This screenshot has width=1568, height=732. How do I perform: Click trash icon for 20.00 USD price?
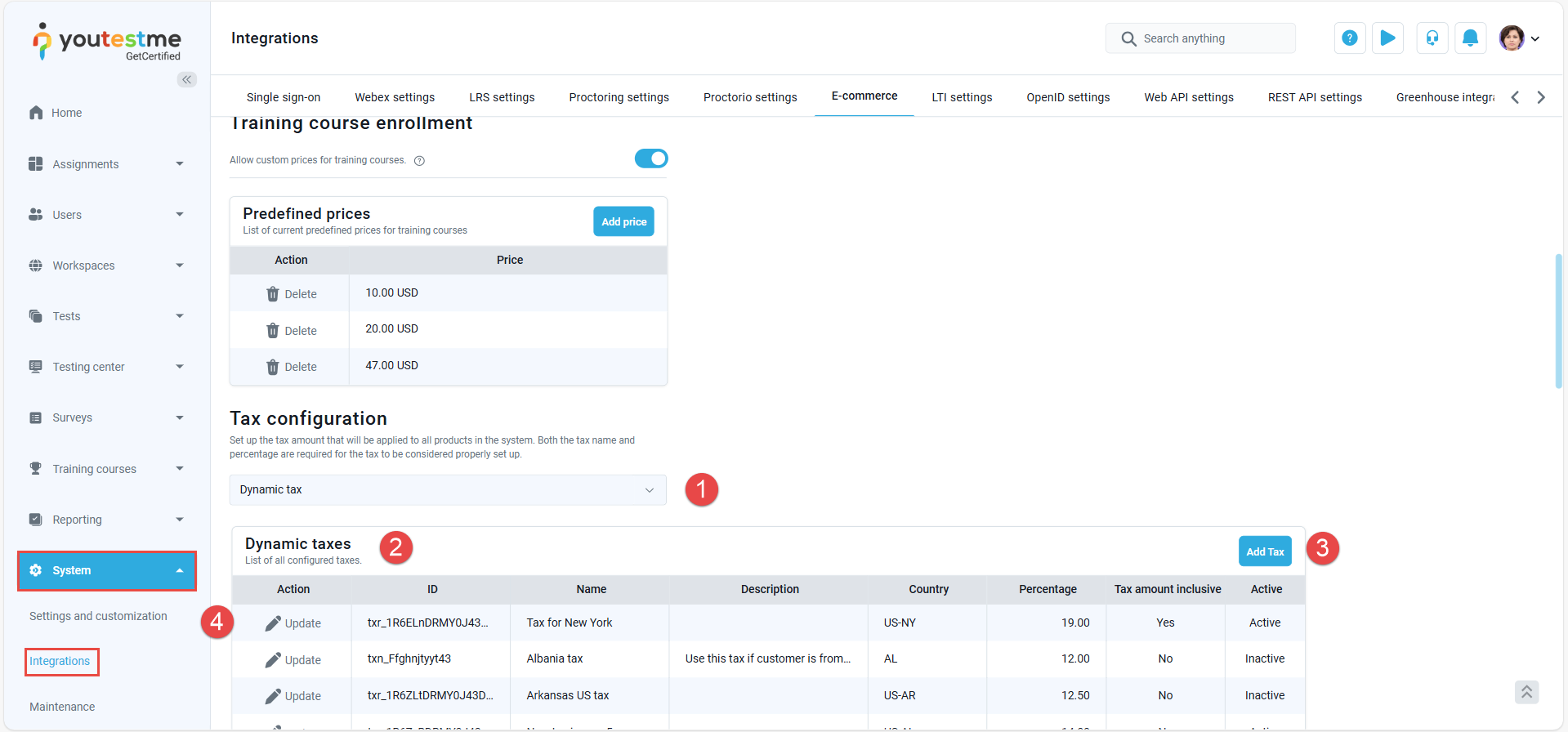(x=273, y=331)
